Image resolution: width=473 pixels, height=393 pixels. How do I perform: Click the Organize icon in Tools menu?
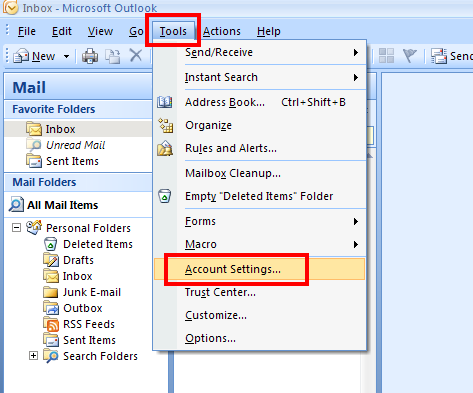[165, 125]
